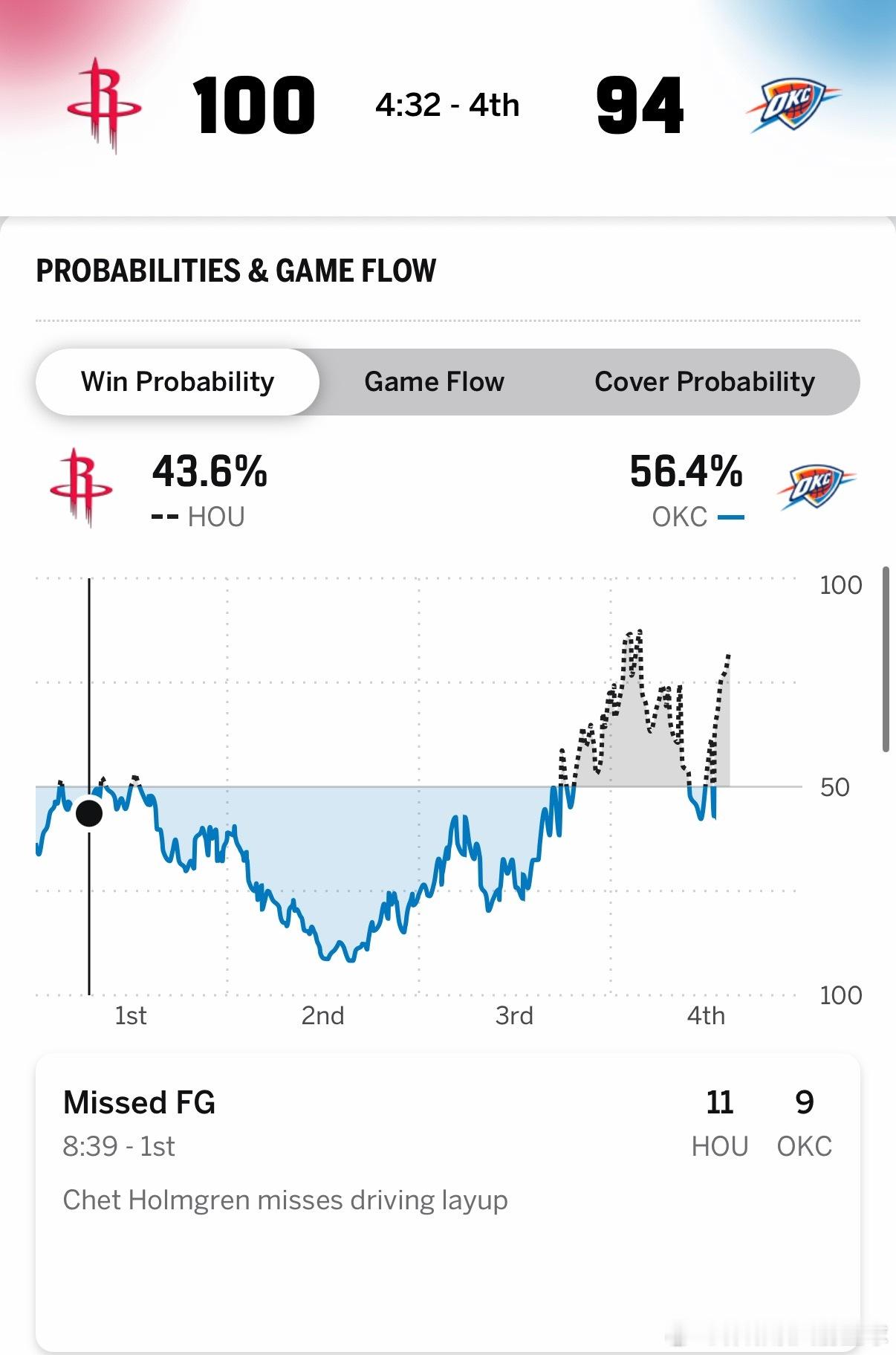Screen dimensions: 896x1355
Task: Click the 1st quarter label below the chart
Action: (x=132, y=1015)
